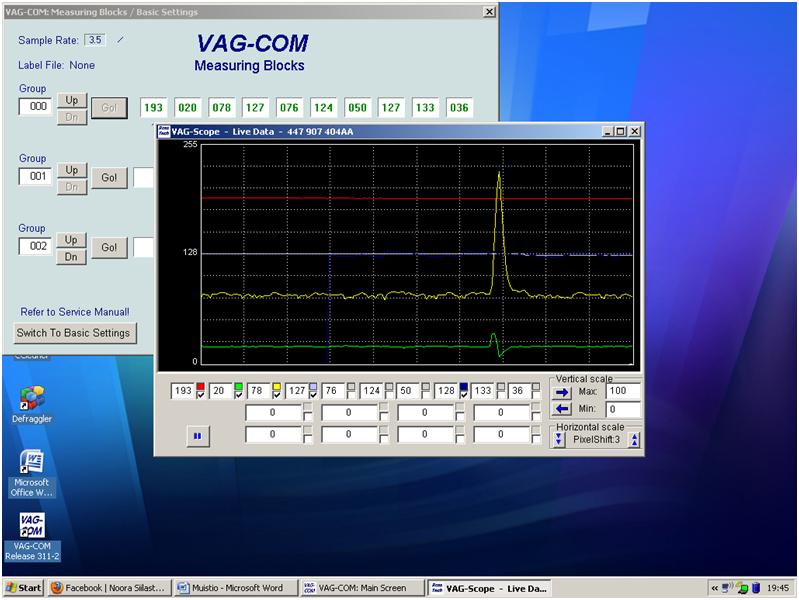Viewport: 799px width, 600px height.
Task: Increment Group 000 with the Up button
Action: (x=71, y=100)
